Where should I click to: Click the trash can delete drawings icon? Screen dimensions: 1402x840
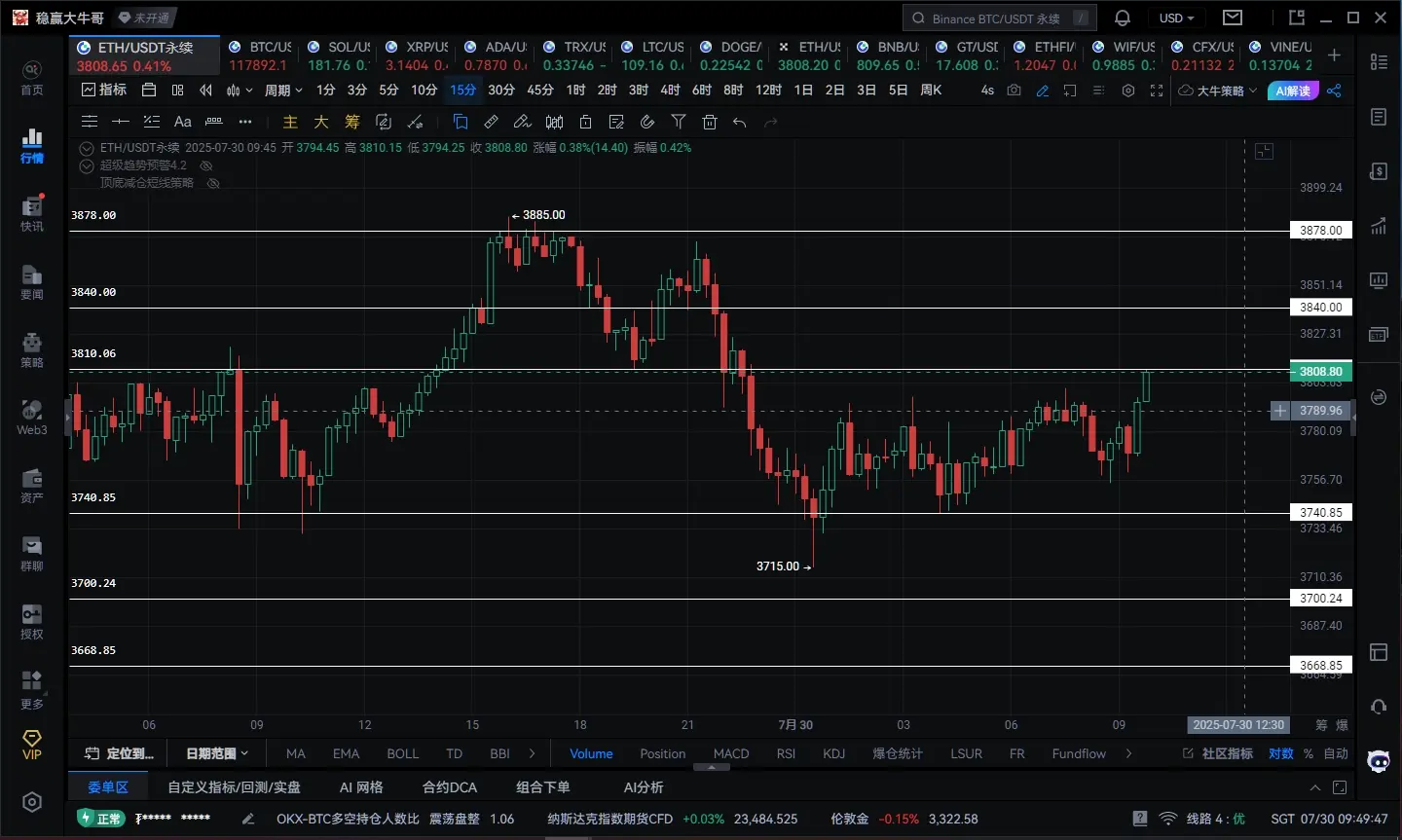point(710,122)
